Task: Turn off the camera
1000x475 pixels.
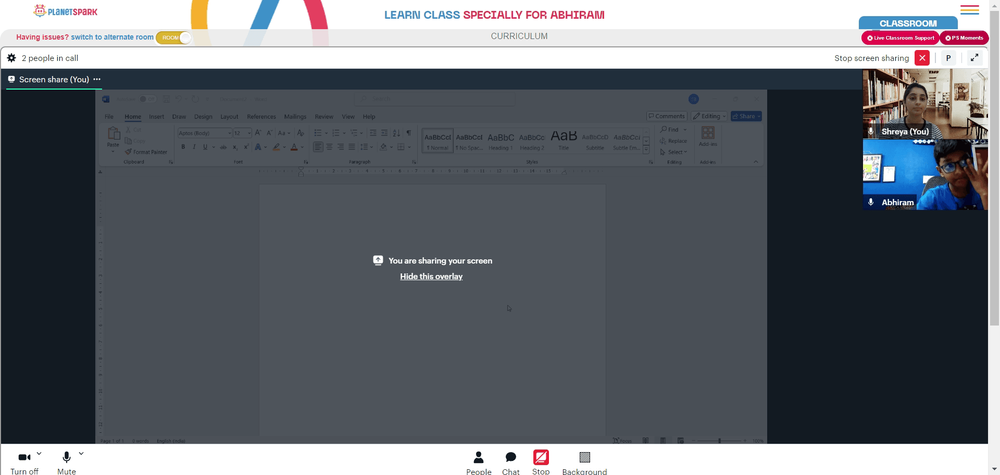Action: (x=24, y=462)
